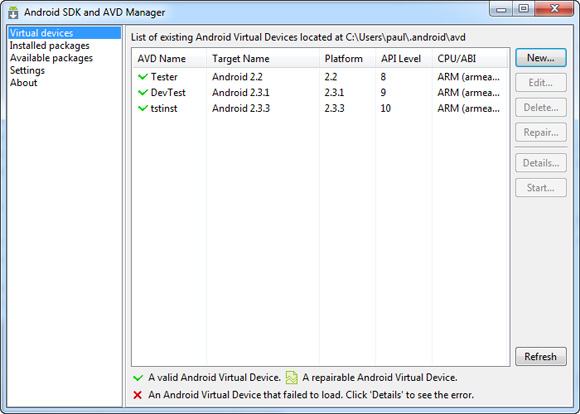580x414 pixels.
Task: Click API level 9 in the DevTest row
Action: (x=383, y=92)
